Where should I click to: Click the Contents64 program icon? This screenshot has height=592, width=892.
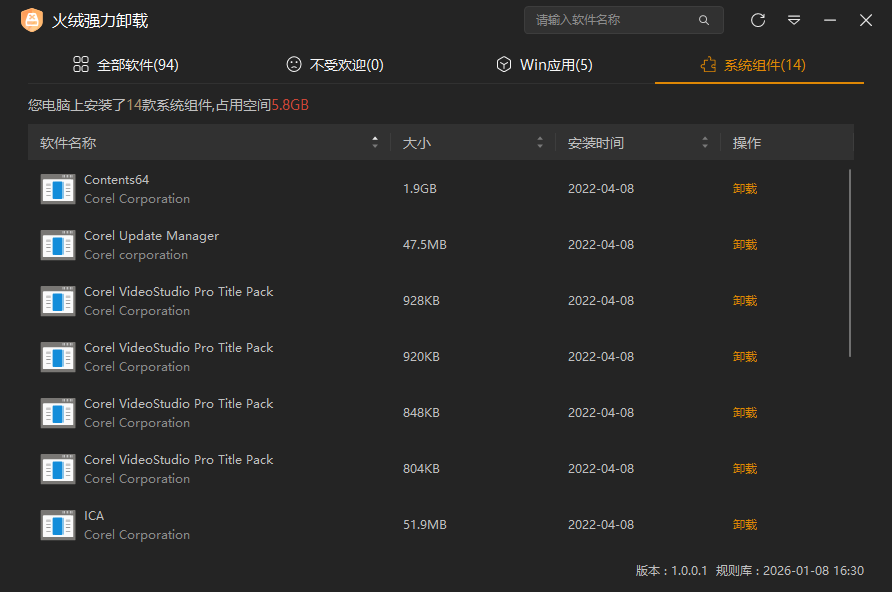[x=58, y=189]
